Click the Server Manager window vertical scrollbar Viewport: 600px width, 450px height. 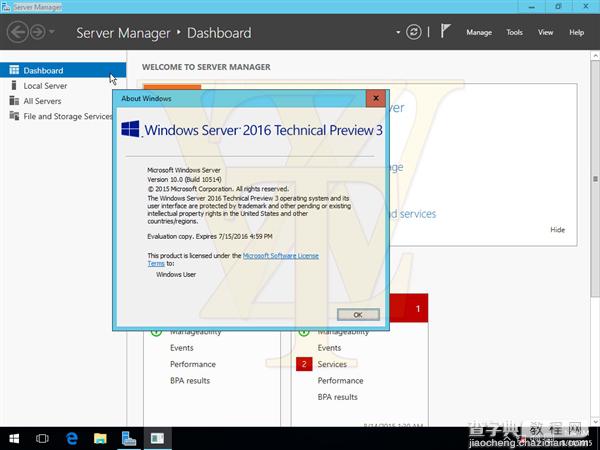click(x=595, y=178)
